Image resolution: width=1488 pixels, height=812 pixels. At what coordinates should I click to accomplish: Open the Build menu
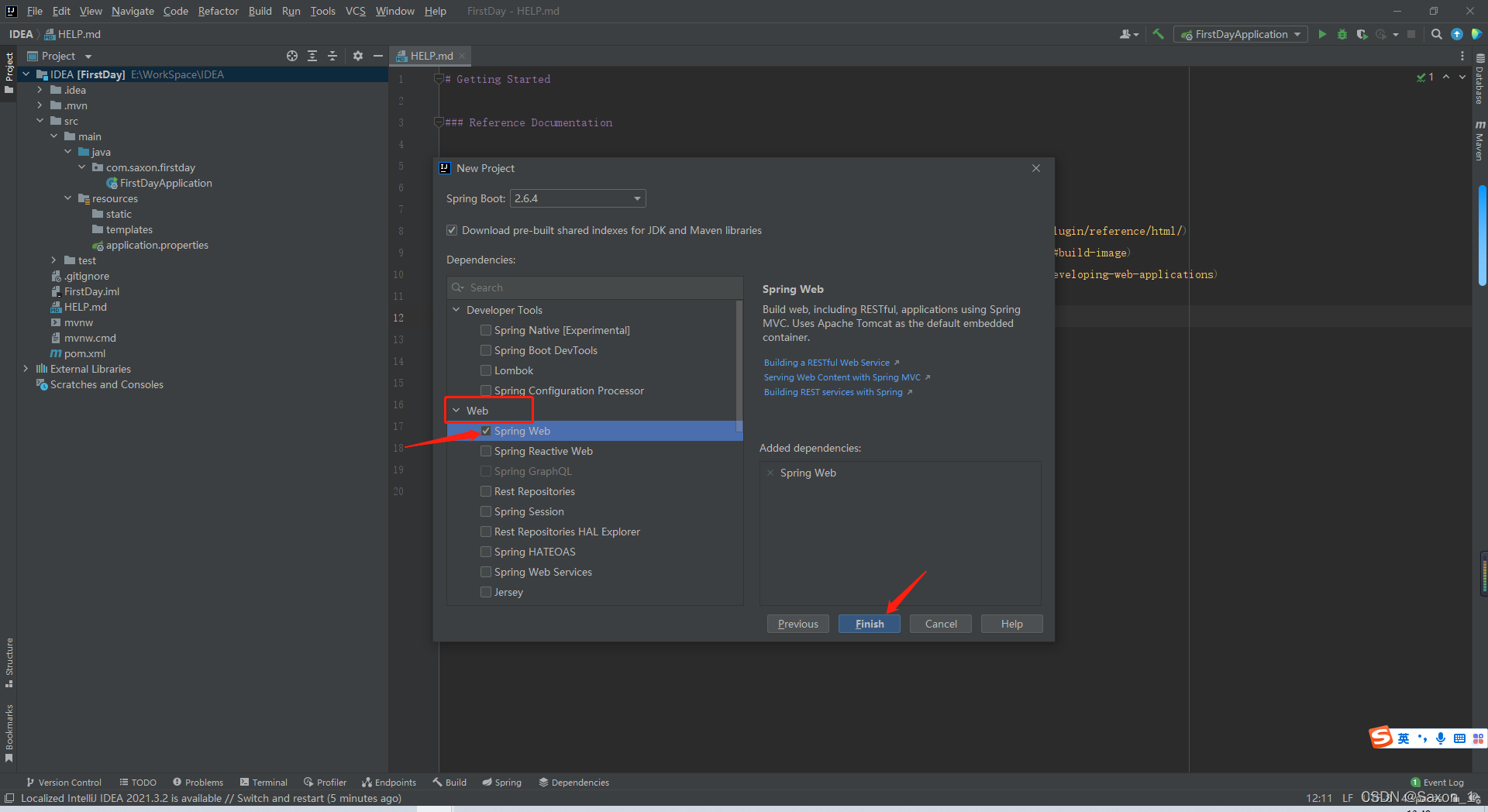pyautogui.click(x=260, y=11)
